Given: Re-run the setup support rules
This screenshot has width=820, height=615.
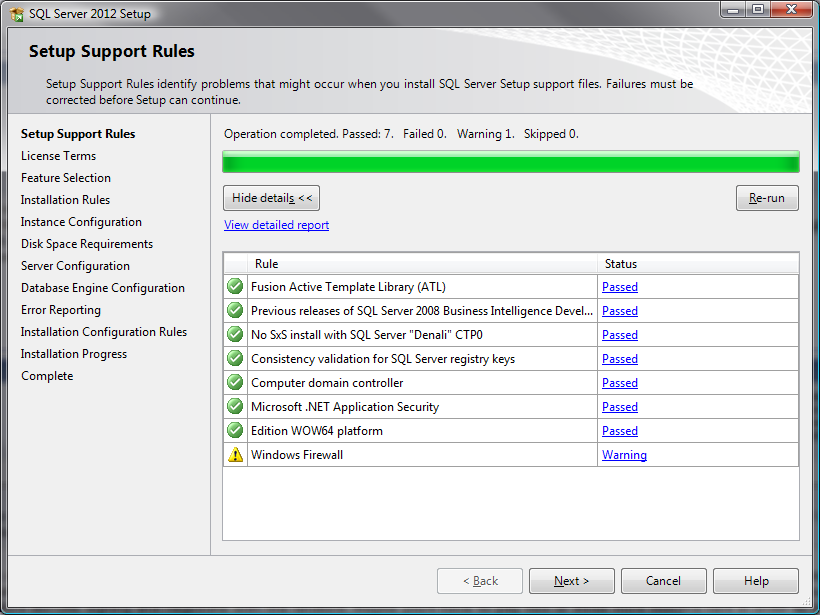Looking at the screenshot, I should pos(767,198).
